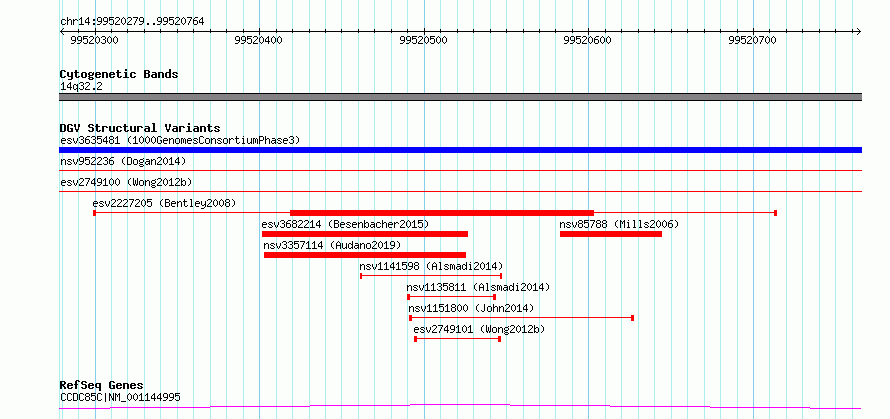Image resolution: width=890 pixels, height=419 pixels.
Task: Open the CCDC85C|NM_001144995 gene label
Action: (120, 397)
